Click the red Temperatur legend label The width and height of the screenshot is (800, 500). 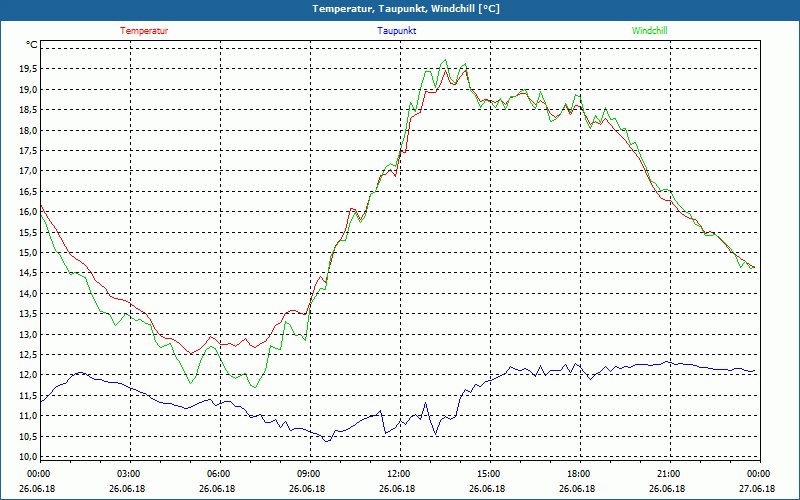(144, 31)
